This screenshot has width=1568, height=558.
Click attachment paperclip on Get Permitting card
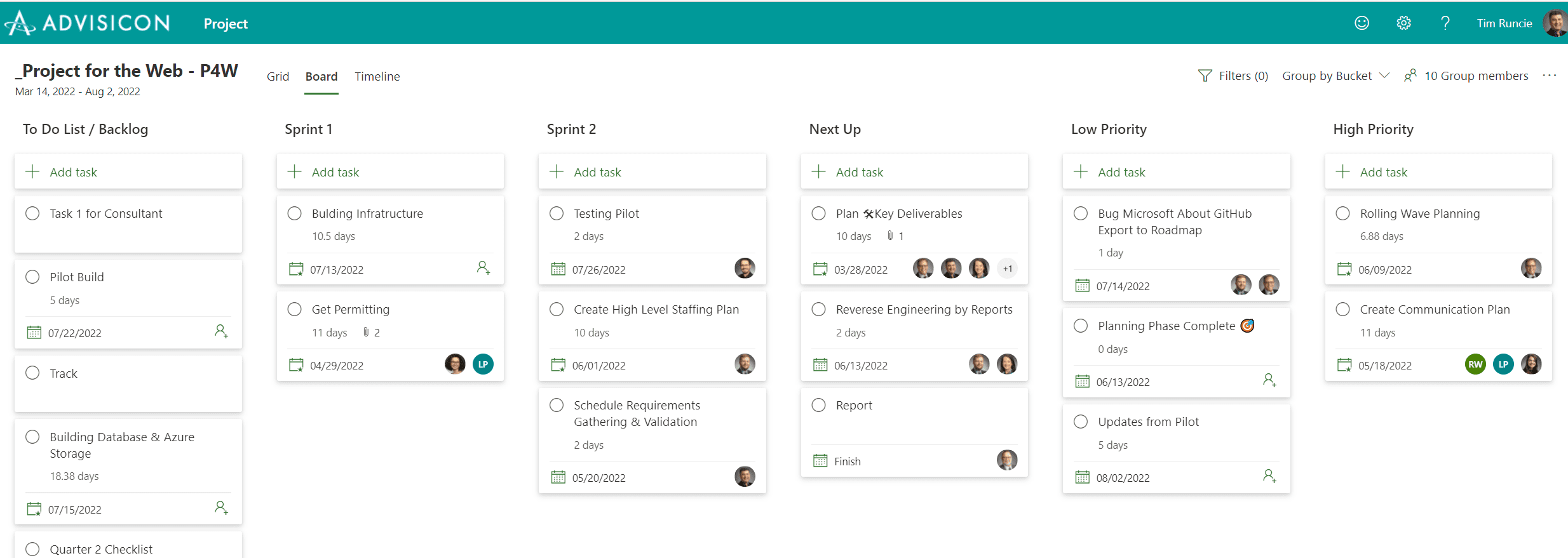coord(366,332)
